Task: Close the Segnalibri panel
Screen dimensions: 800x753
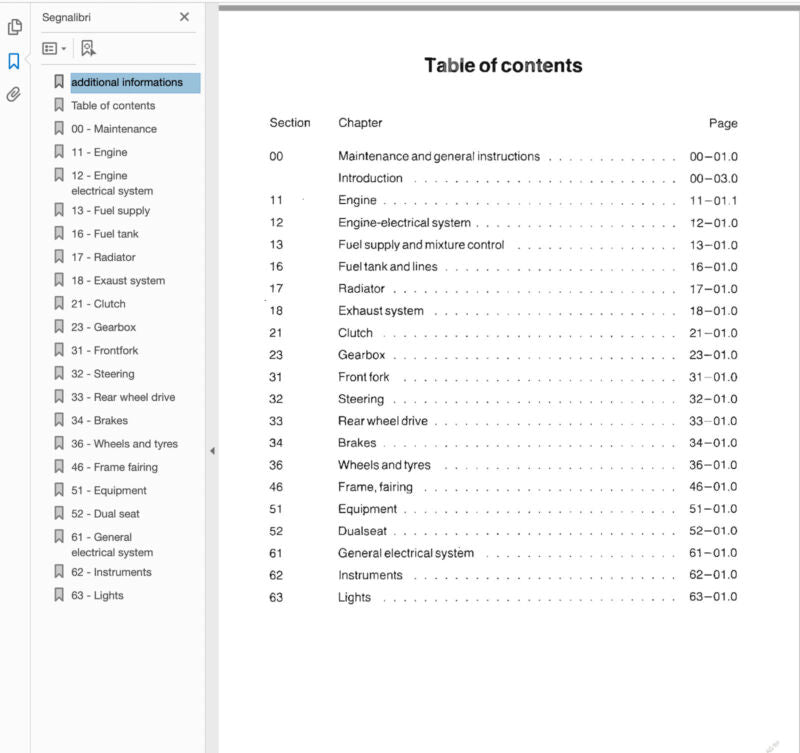Action: click(x=184, y=17)
